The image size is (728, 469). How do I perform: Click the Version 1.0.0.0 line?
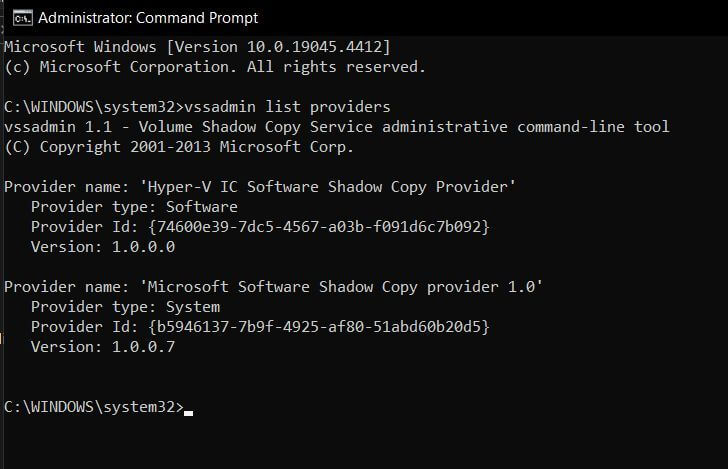[x=103, y=247]
